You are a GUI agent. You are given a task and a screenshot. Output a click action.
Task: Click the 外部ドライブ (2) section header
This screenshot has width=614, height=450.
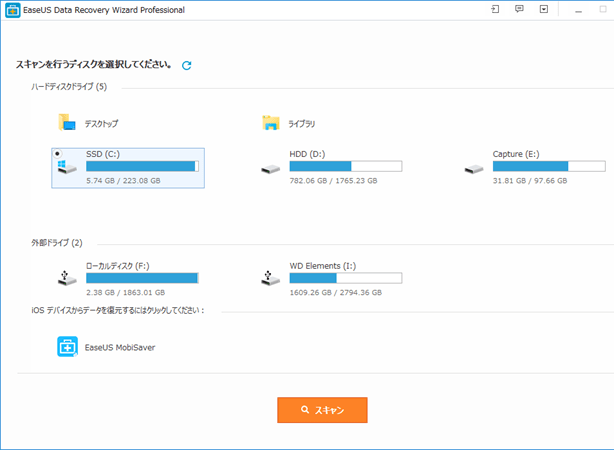click(57, 243)
